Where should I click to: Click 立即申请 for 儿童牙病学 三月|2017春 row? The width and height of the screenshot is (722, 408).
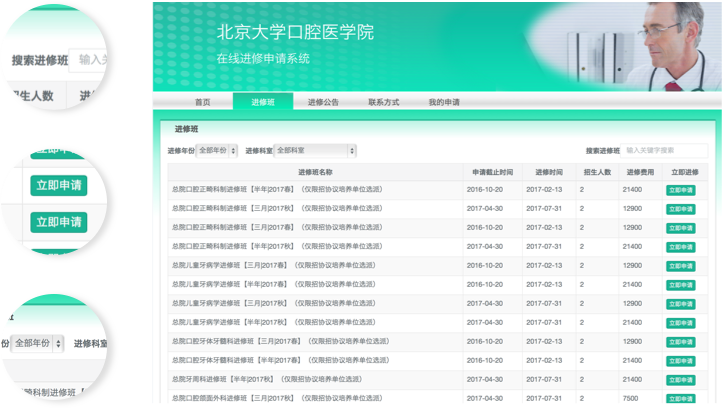[x=681, y=266]
